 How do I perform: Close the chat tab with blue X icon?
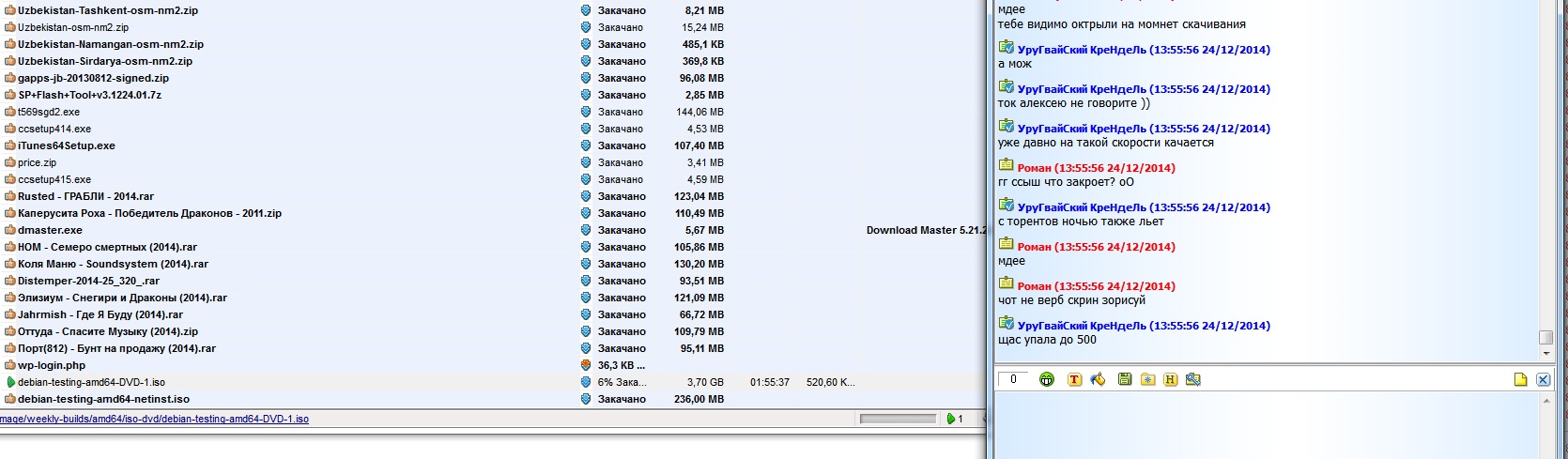click(x=1543, y=379)
